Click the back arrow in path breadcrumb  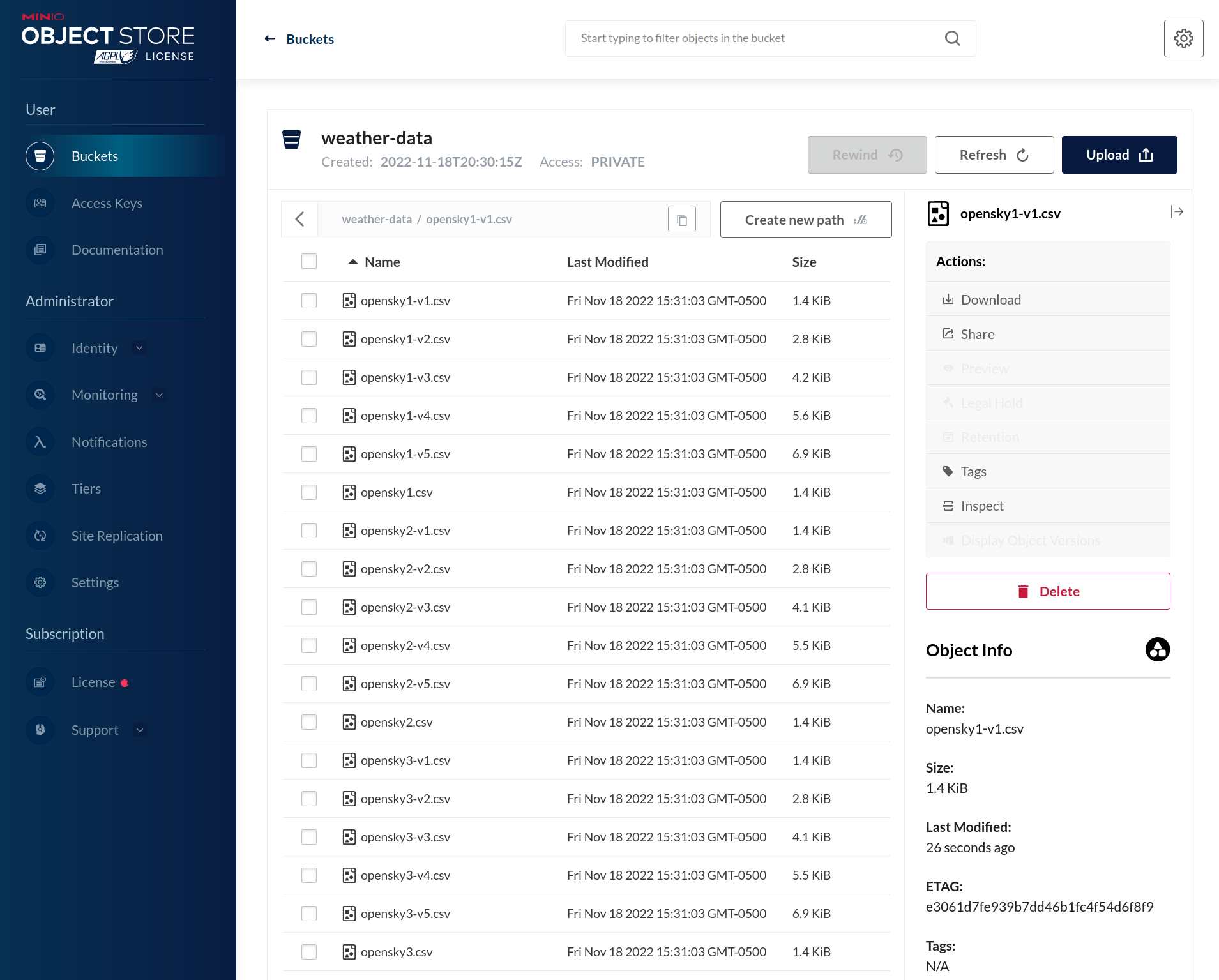299,220
